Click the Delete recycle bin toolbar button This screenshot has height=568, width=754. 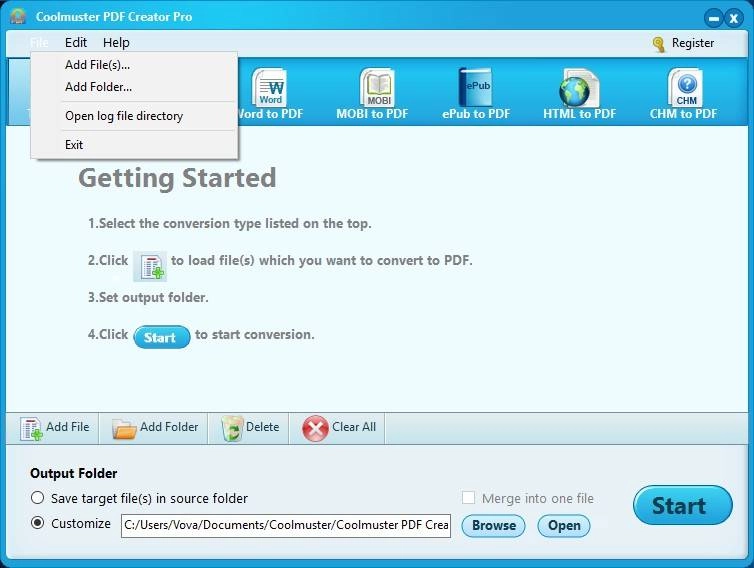(250, 428)
